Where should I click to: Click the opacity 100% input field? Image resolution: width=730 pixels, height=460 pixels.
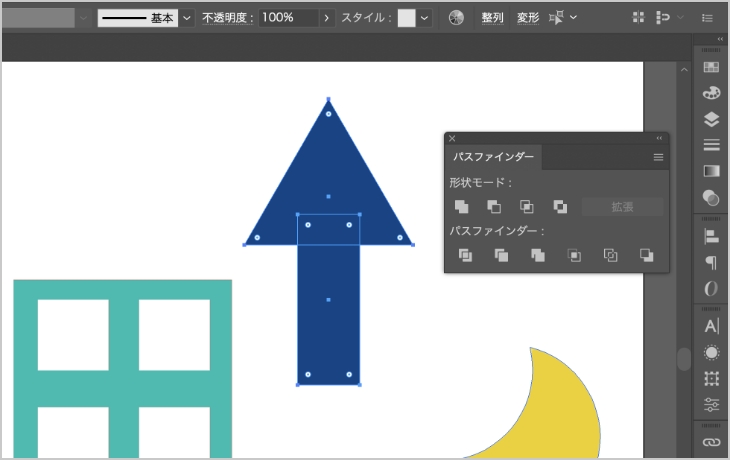click(x=289, y=18)
